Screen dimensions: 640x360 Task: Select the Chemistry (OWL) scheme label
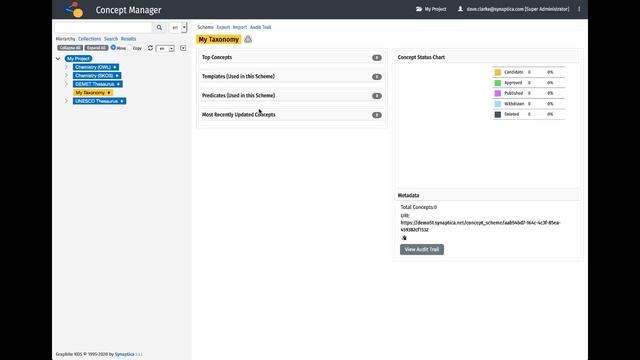93,67
